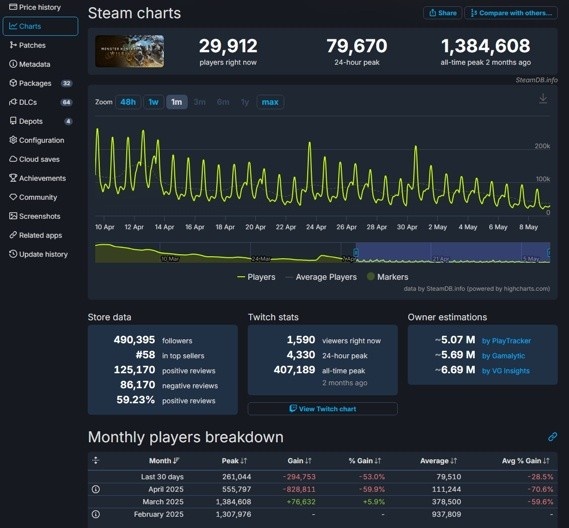This screenshot has height=528, width=569.
Task: Click the Depots box icon
Action: (13, 121)
